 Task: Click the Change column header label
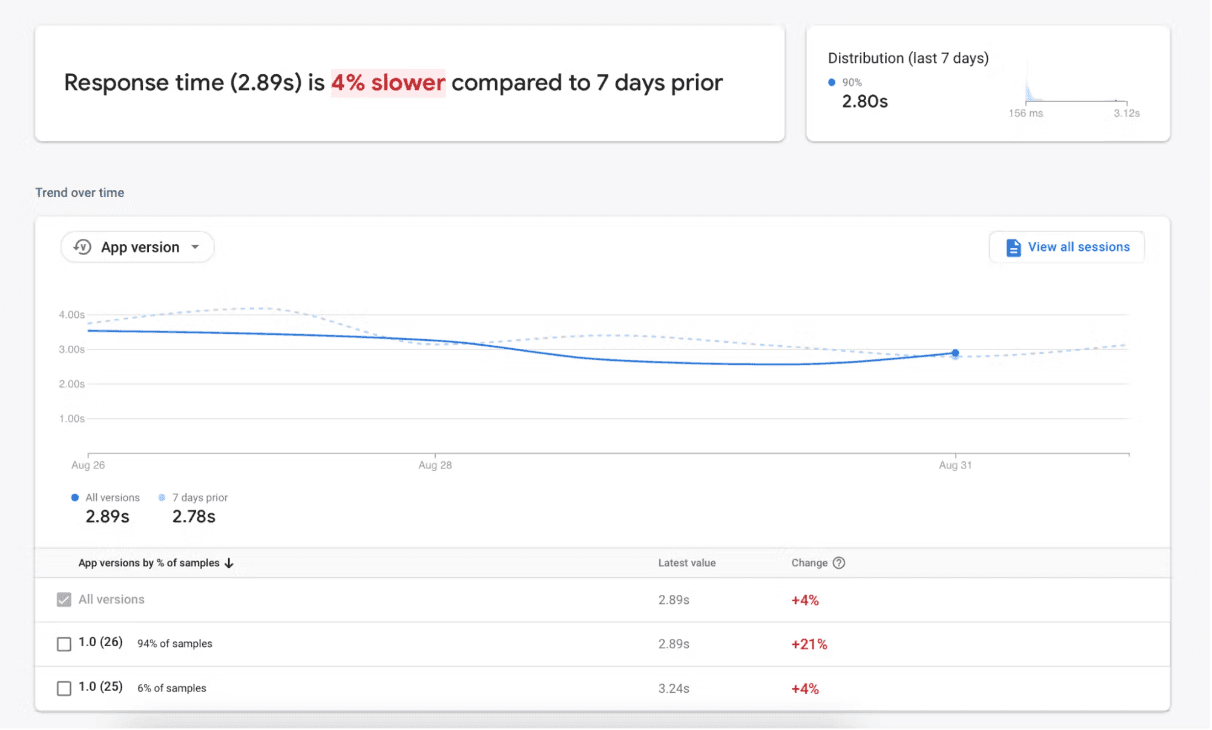pyautogui.click(x=809, y=563)
